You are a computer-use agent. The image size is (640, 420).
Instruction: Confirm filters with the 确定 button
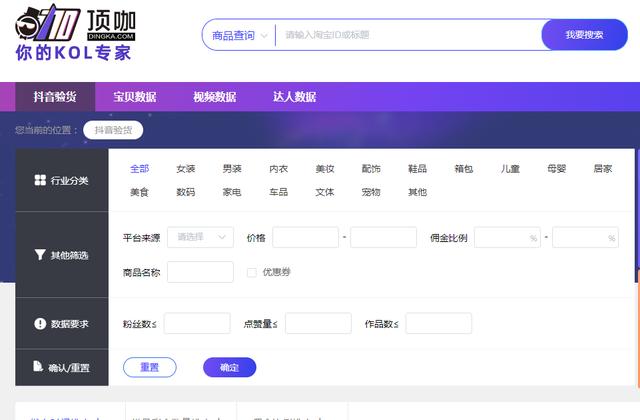tap(229, 367)
